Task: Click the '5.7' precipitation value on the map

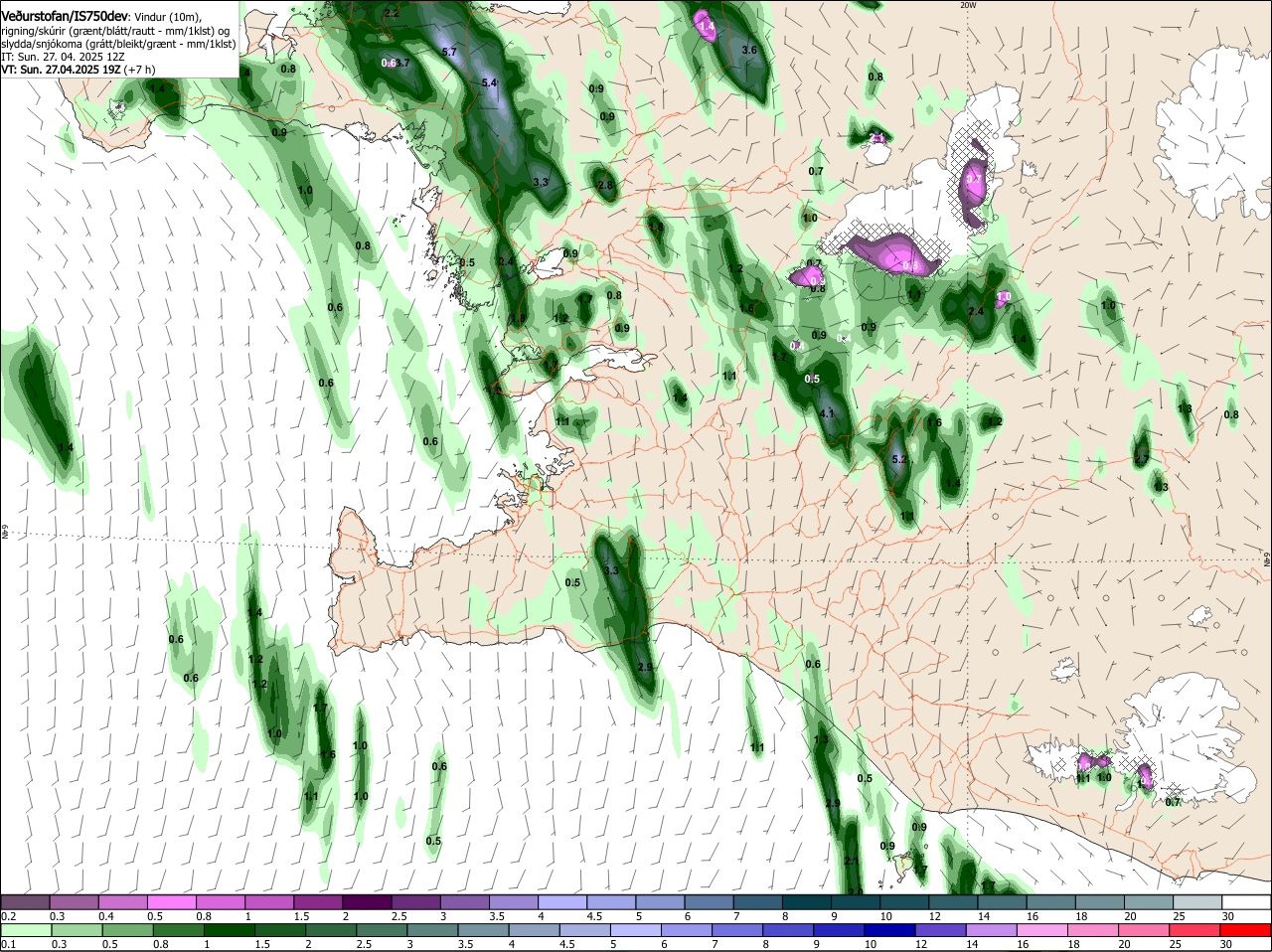Action: pyautogui.click(x=449, y=52)
